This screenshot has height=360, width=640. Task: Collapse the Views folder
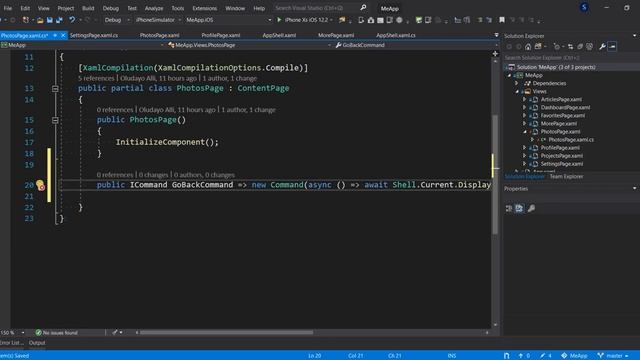(517, 91)
